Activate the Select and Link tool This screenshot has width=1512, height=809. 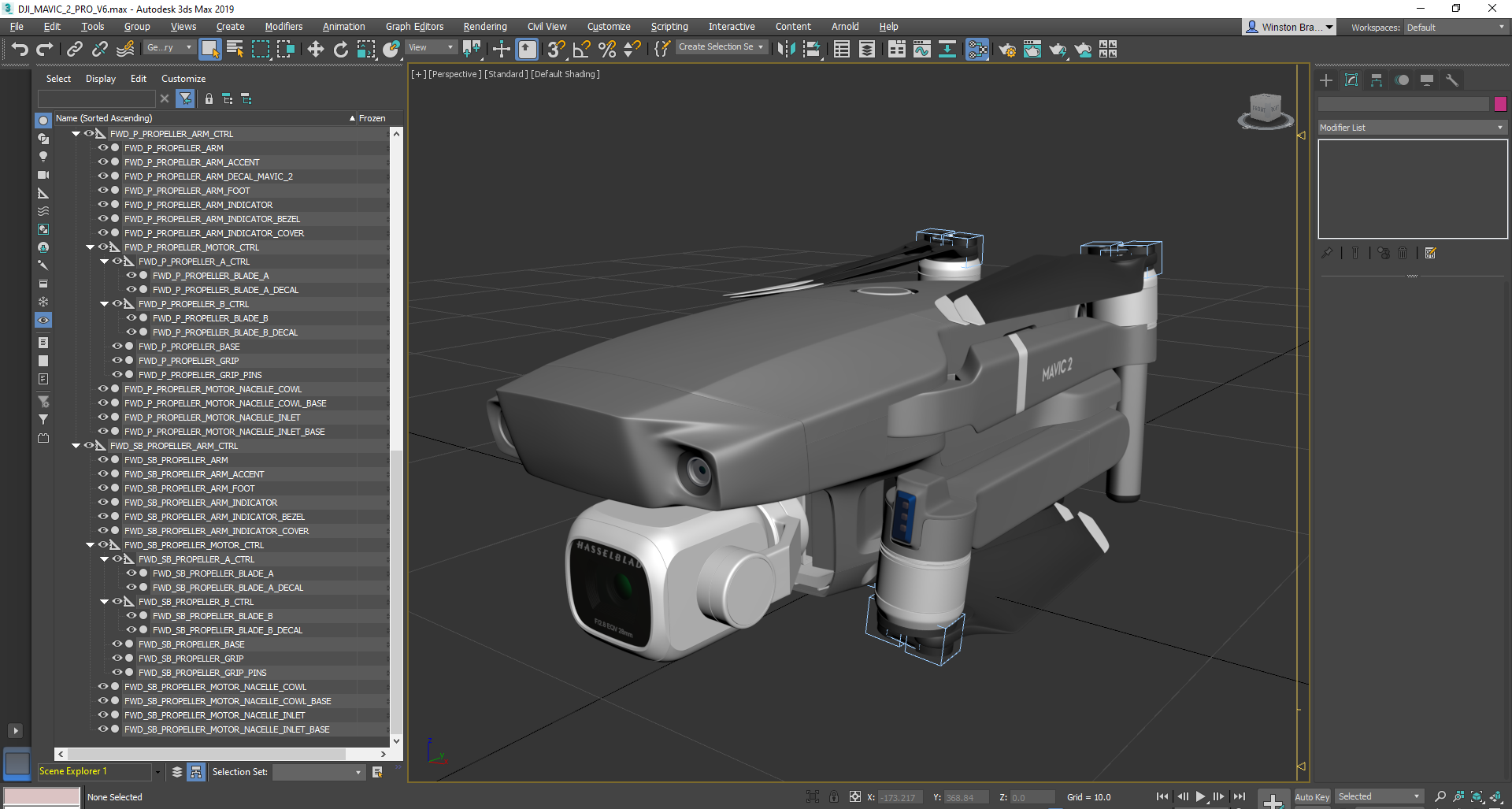tap(75, 50)
